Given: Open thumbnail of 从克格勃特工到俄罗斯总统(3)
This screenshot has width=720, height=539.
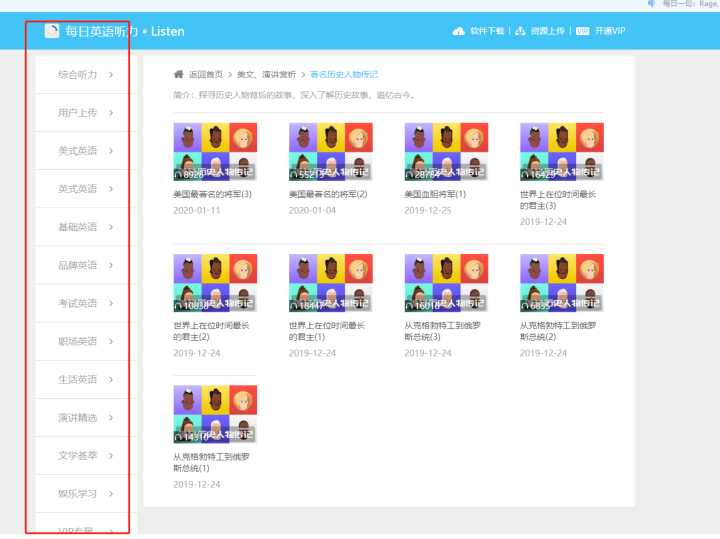Looking at the screenshot, I should (446, 283).
